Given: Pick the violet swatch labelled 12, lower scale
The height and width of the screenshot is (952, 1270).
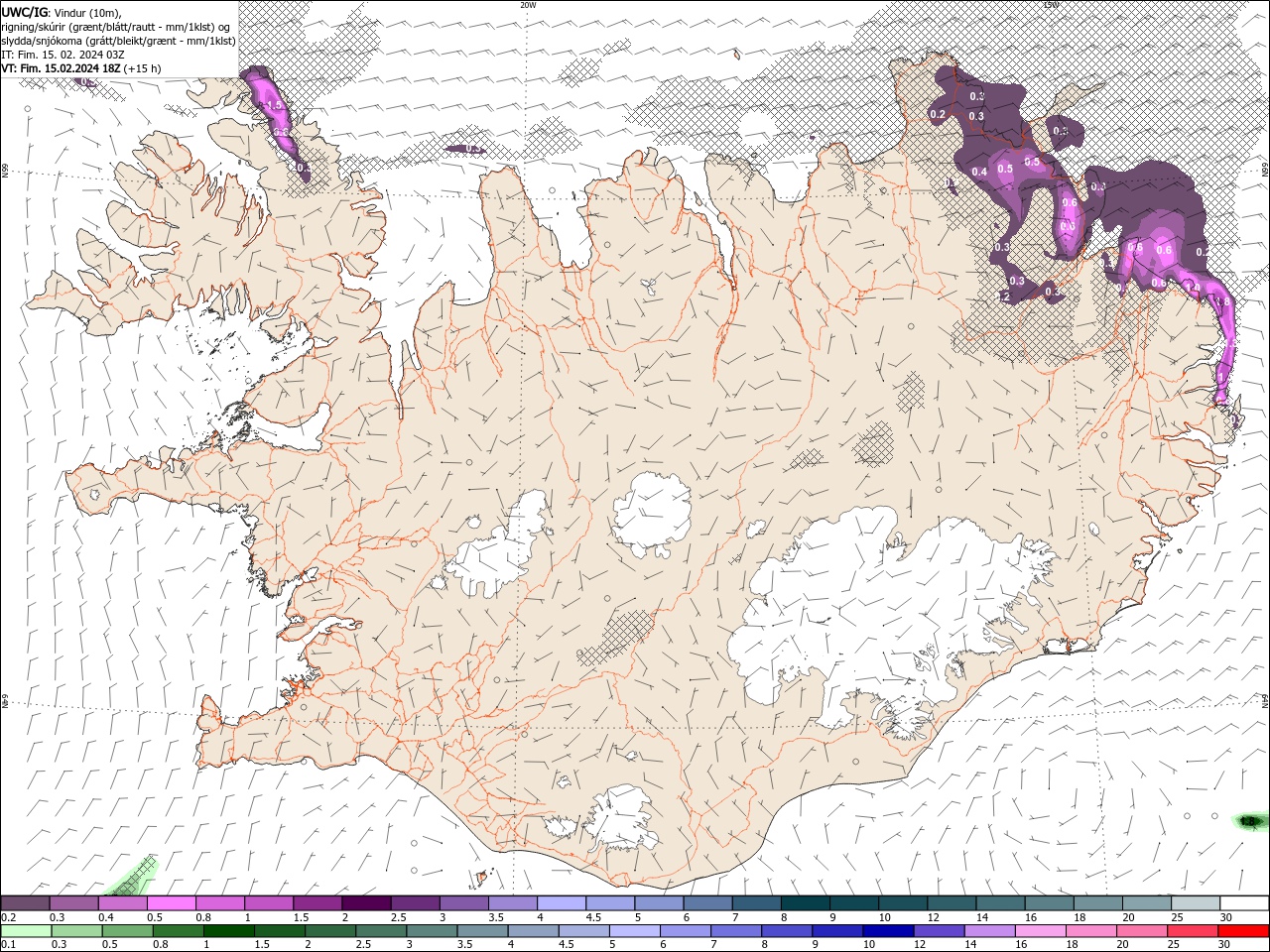Looking at the screenshot, I should 938,931.
